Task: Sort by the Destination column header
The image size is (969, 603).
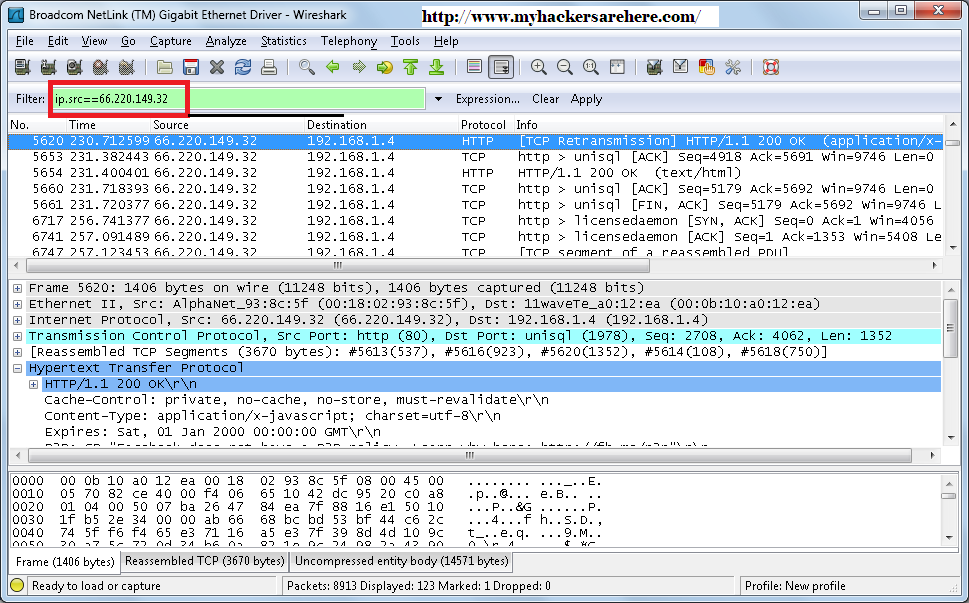Action: [381, 125]
